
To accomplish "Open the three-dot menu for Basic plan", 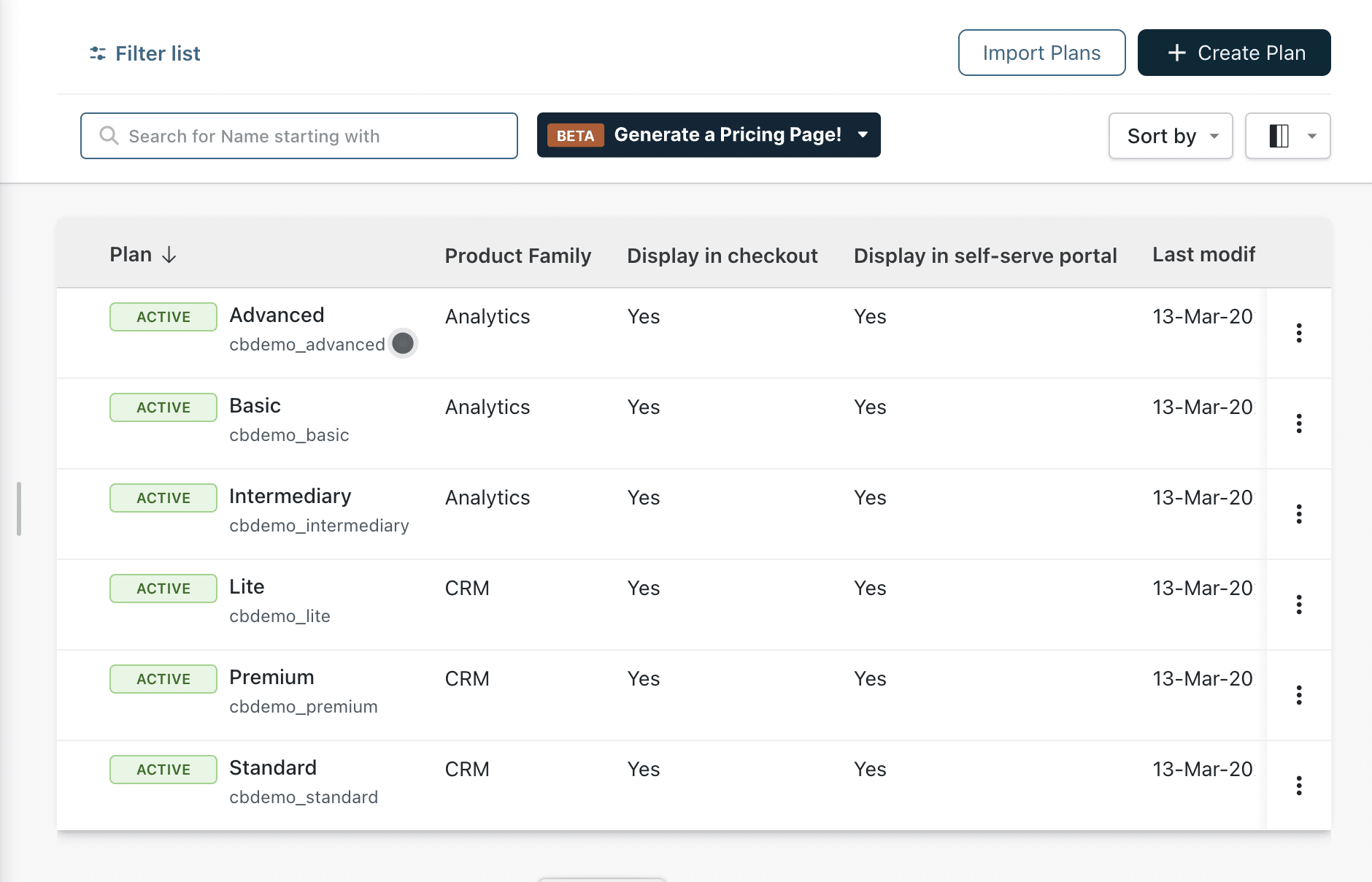I will pyautogui.click(x=1299, y=423).
